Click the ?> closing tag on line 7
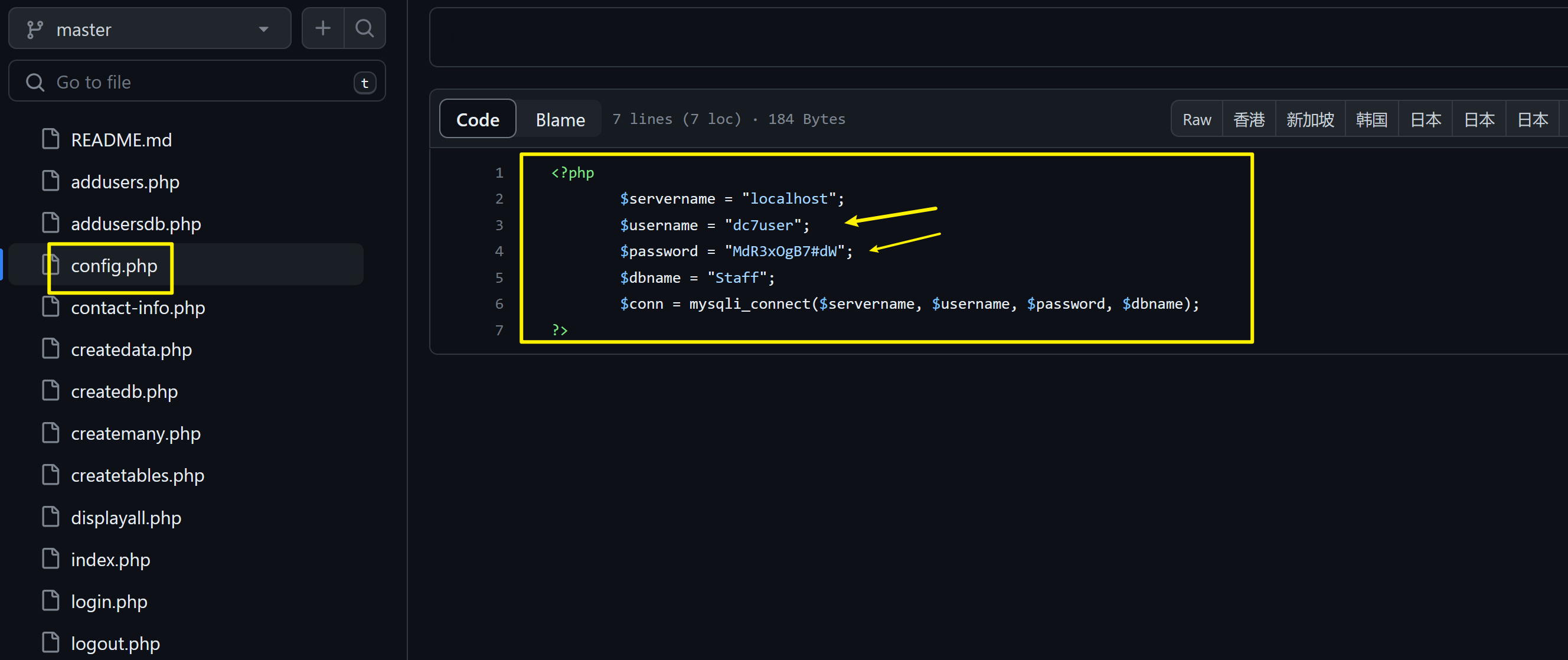Screen dimensions: 1568x660 tap(560, 330)
